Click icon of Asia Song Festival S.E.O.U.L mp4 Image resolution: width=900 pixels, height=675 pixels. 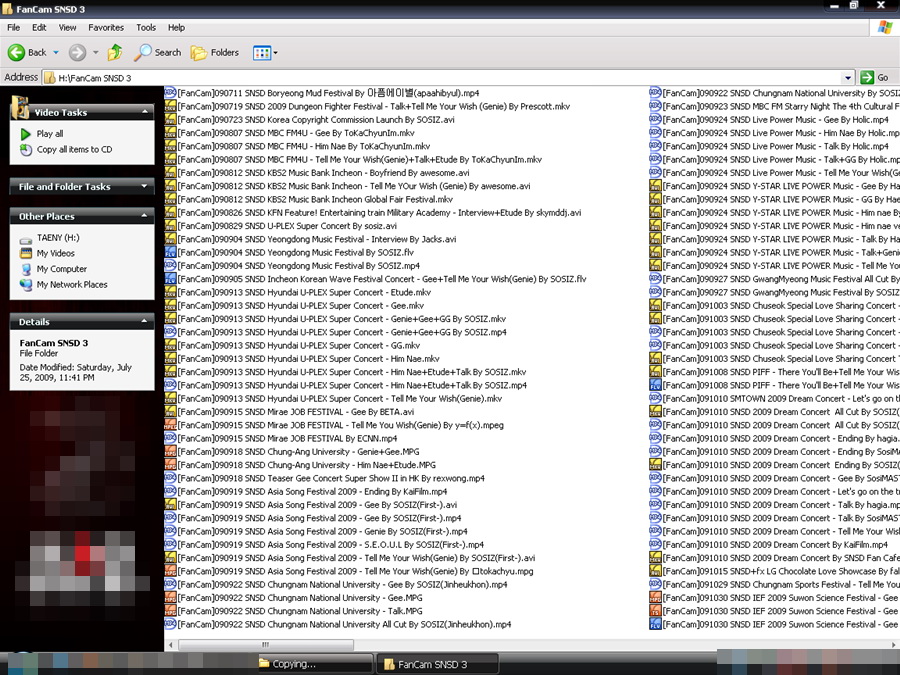click(170, 544)
